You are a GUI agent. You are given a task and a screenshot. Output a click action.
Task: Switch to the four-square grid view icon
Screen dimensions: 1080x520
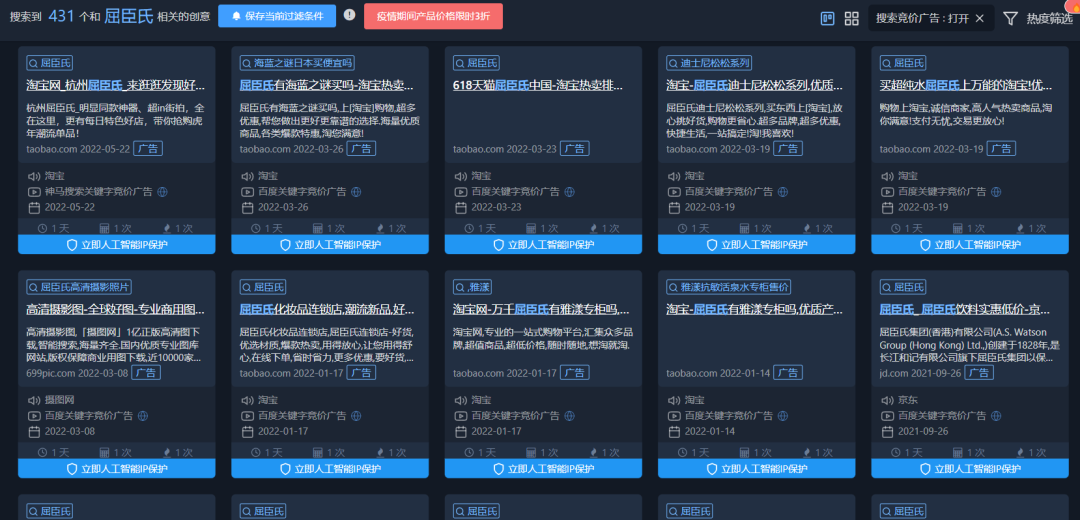852,19
